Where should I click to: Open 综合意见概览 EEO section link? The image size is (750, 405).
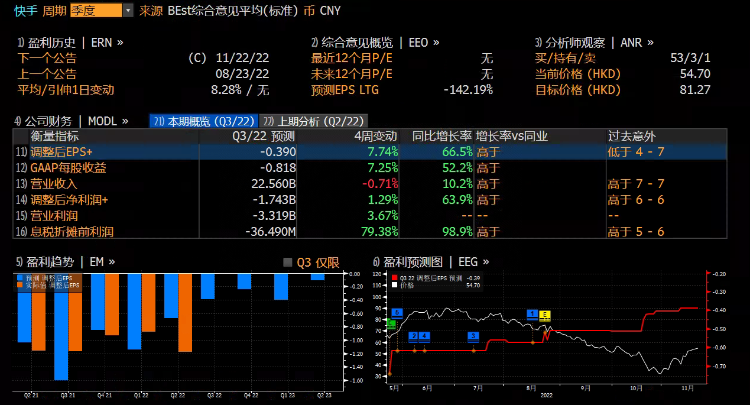(375, 43)
